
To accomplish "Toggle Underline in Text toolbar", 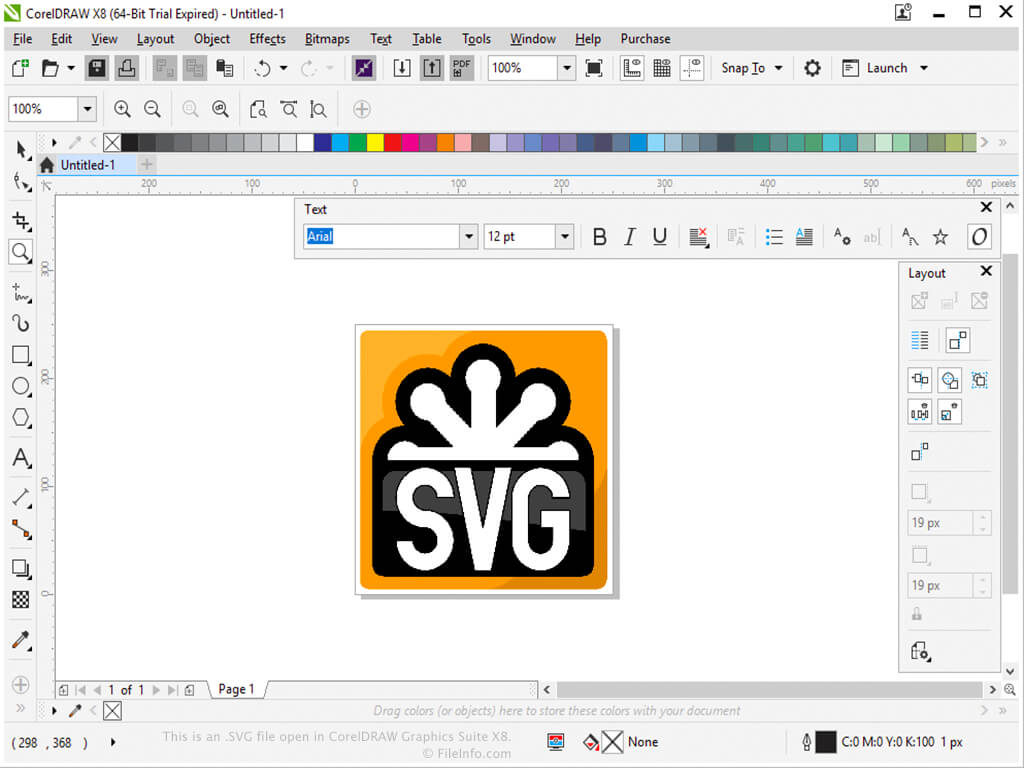I will coord(660,236).
